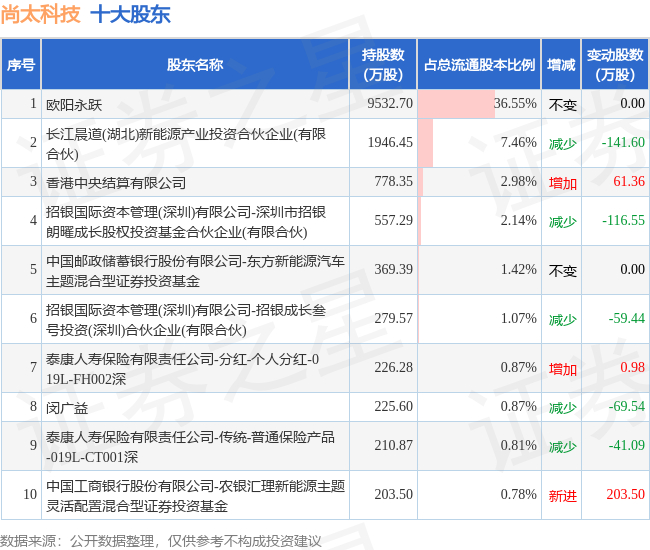Select the 序号 column header
The image size is (650, 550).
click(x=21, y=65)
